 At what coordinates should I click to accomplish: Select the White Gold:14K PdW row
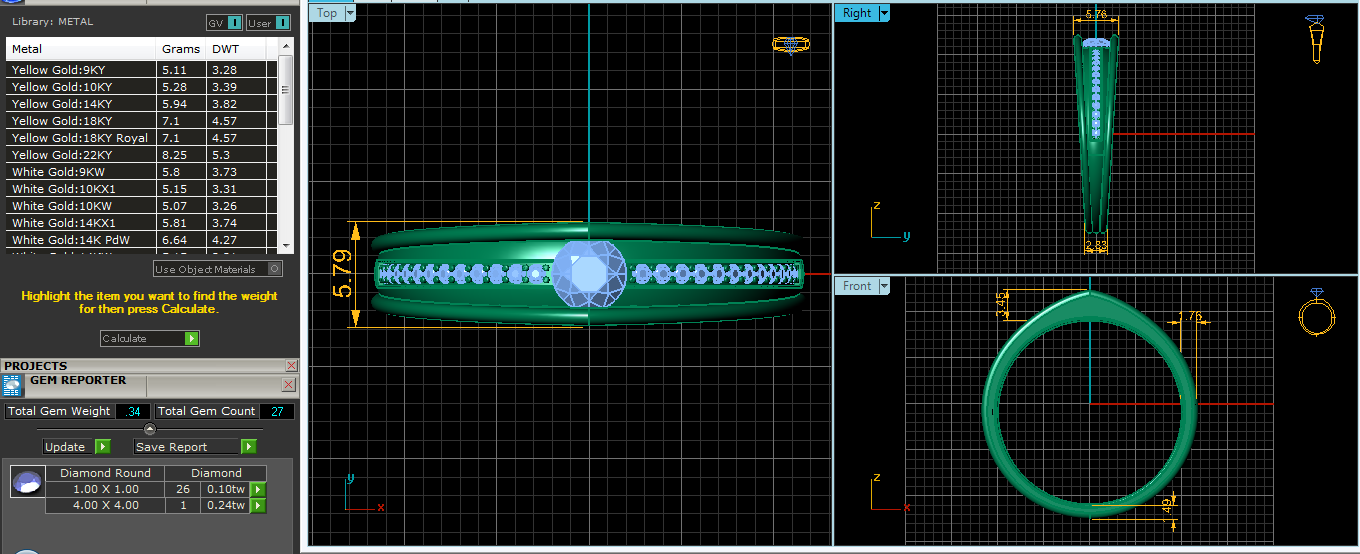point(142,240)
